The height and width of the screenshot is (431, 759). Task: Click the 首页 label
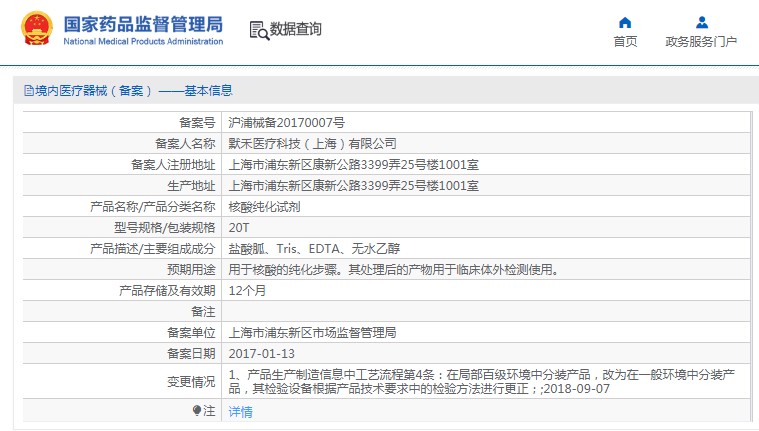coord(625,42)
